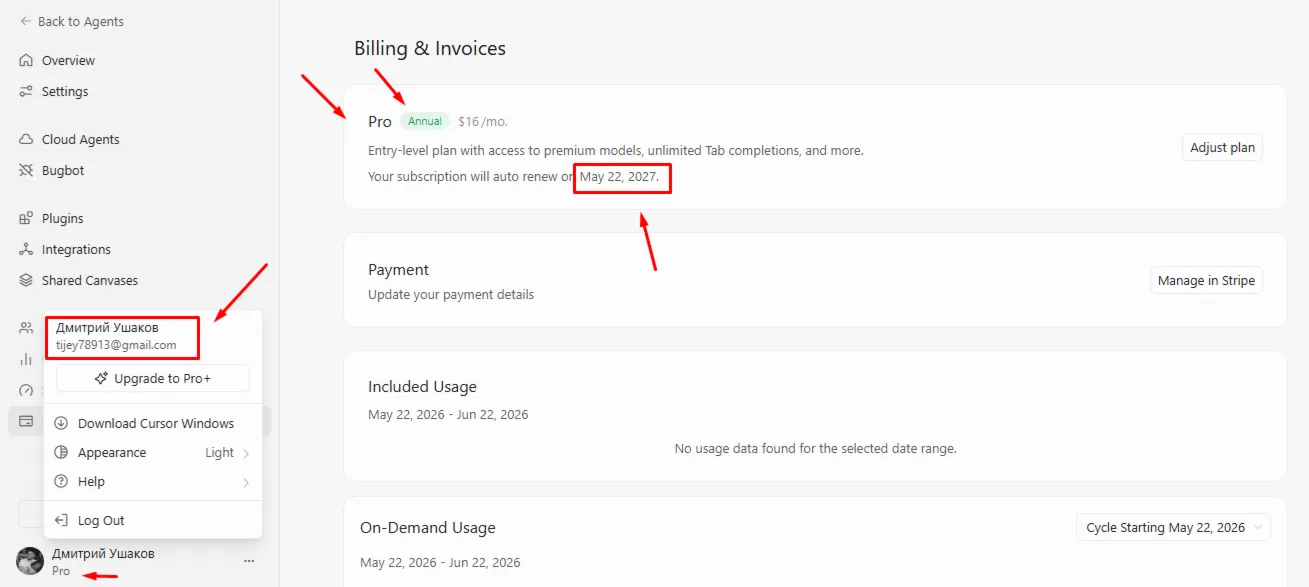Click the three-dot more options icon
1309x587 pixels.
tap(249, 562)
